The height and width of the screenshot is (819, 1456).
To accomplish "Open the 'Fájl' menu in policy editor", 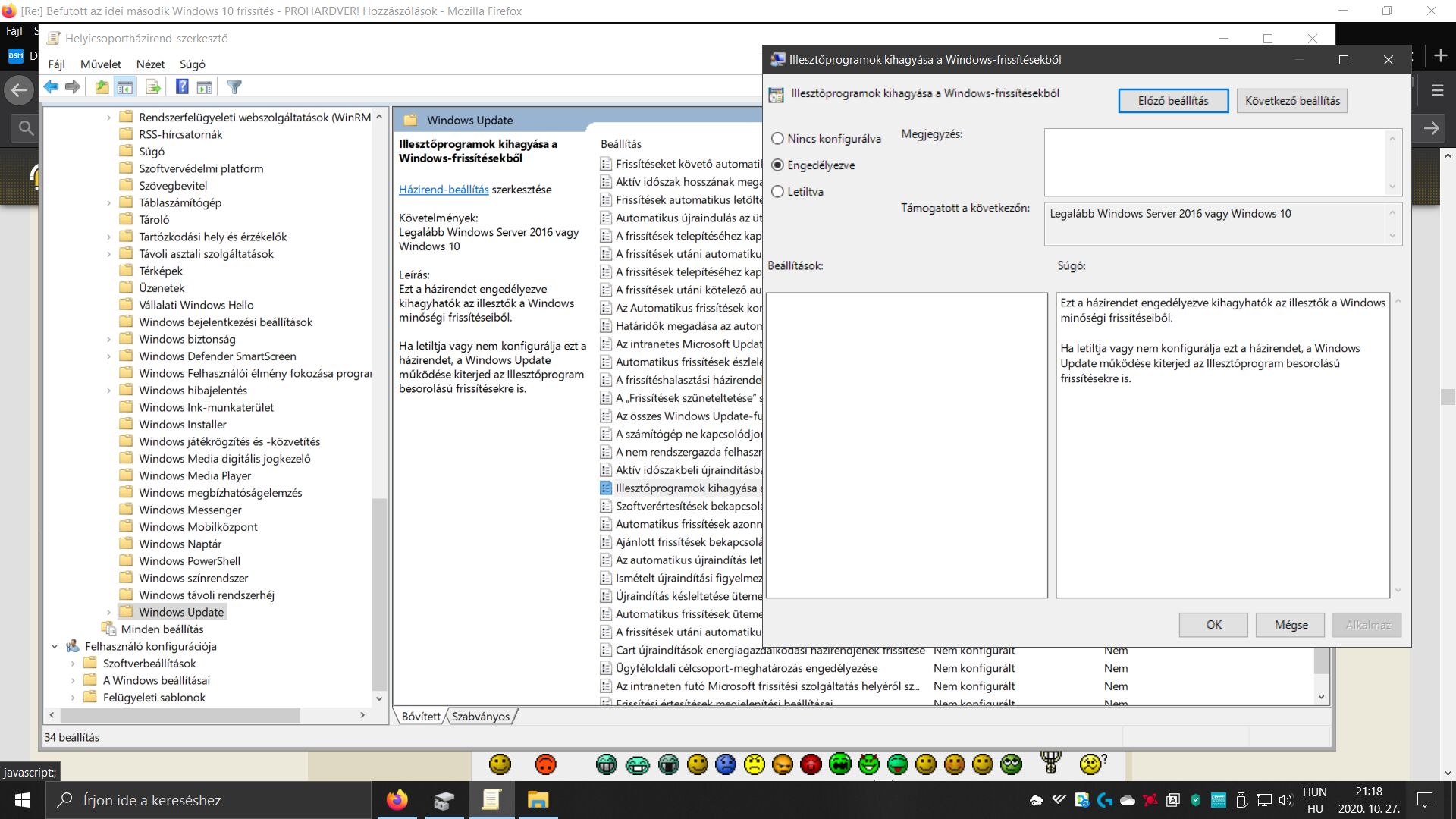I will coord(57,64).
